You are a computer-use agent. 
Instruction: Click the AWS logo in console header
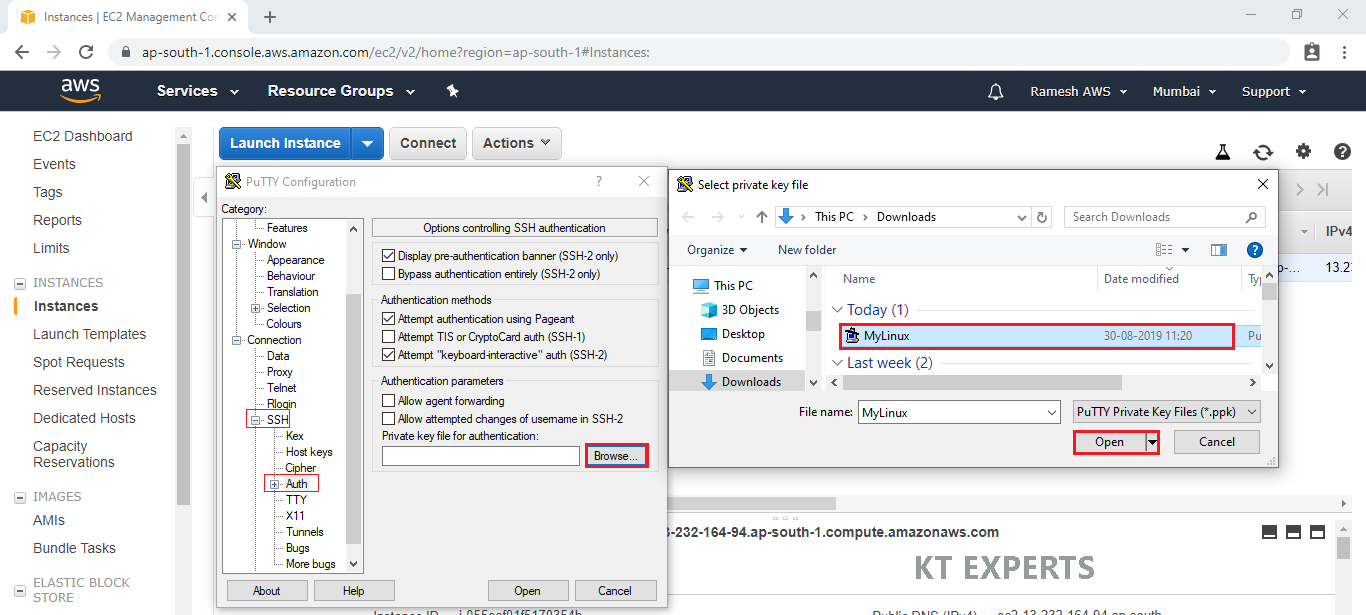click(x=80, y=91)
